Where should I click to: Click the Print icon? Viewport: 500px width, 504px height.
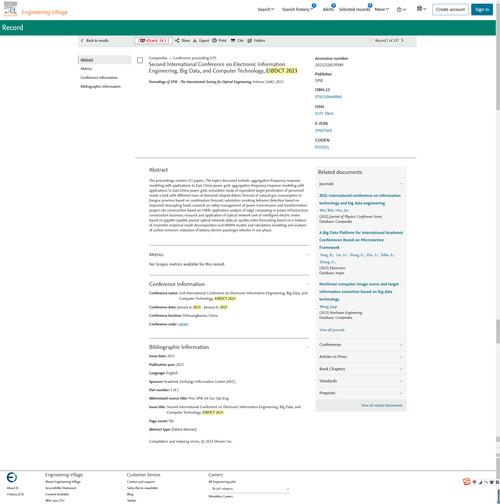tap(215, 40)
